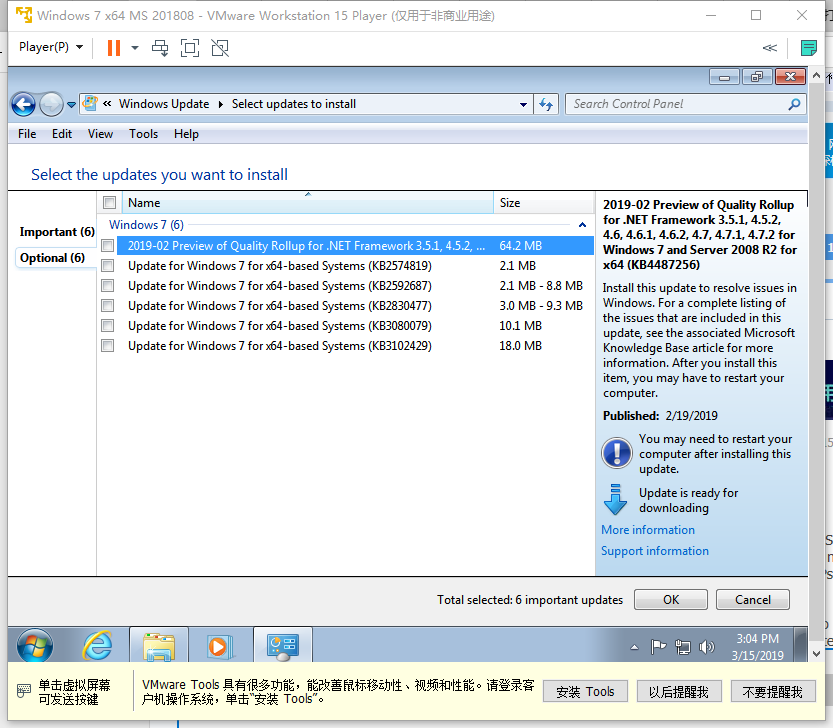Go back in Control Panel navigation
This screenshot has width=833, height=728.
(x=23, y=104)
